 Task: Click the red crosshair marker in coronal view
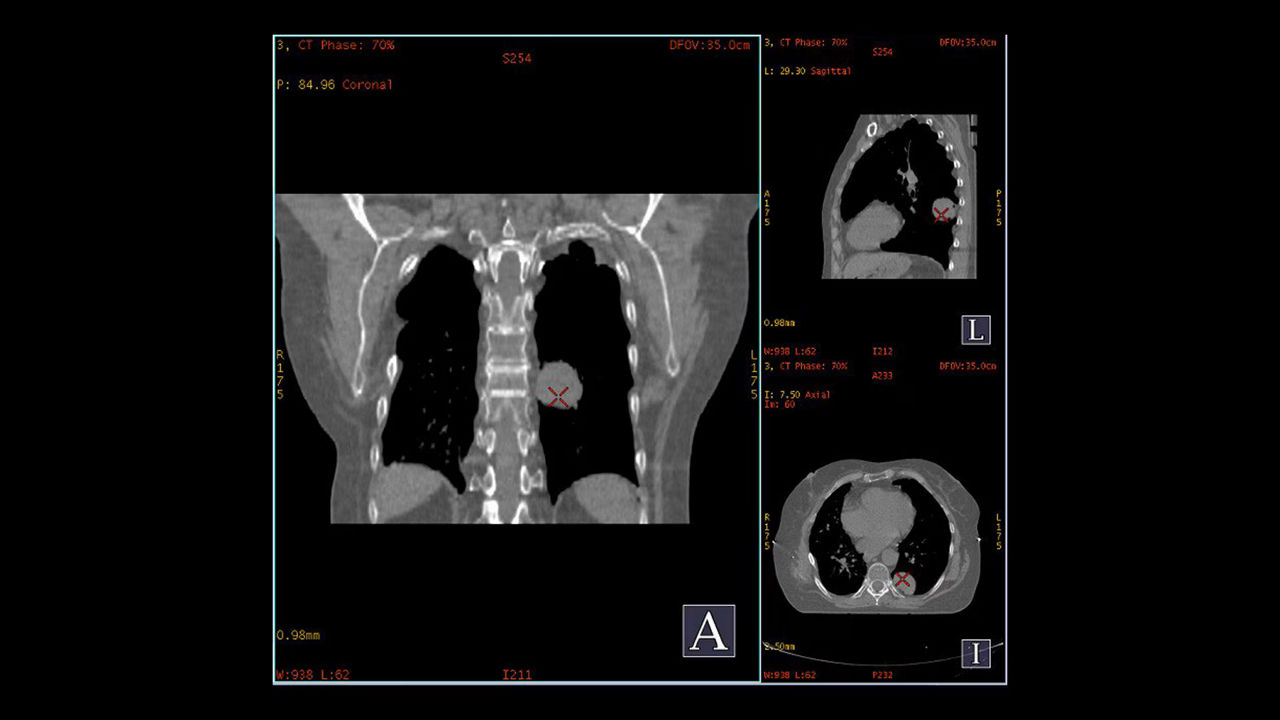point(558,396)
